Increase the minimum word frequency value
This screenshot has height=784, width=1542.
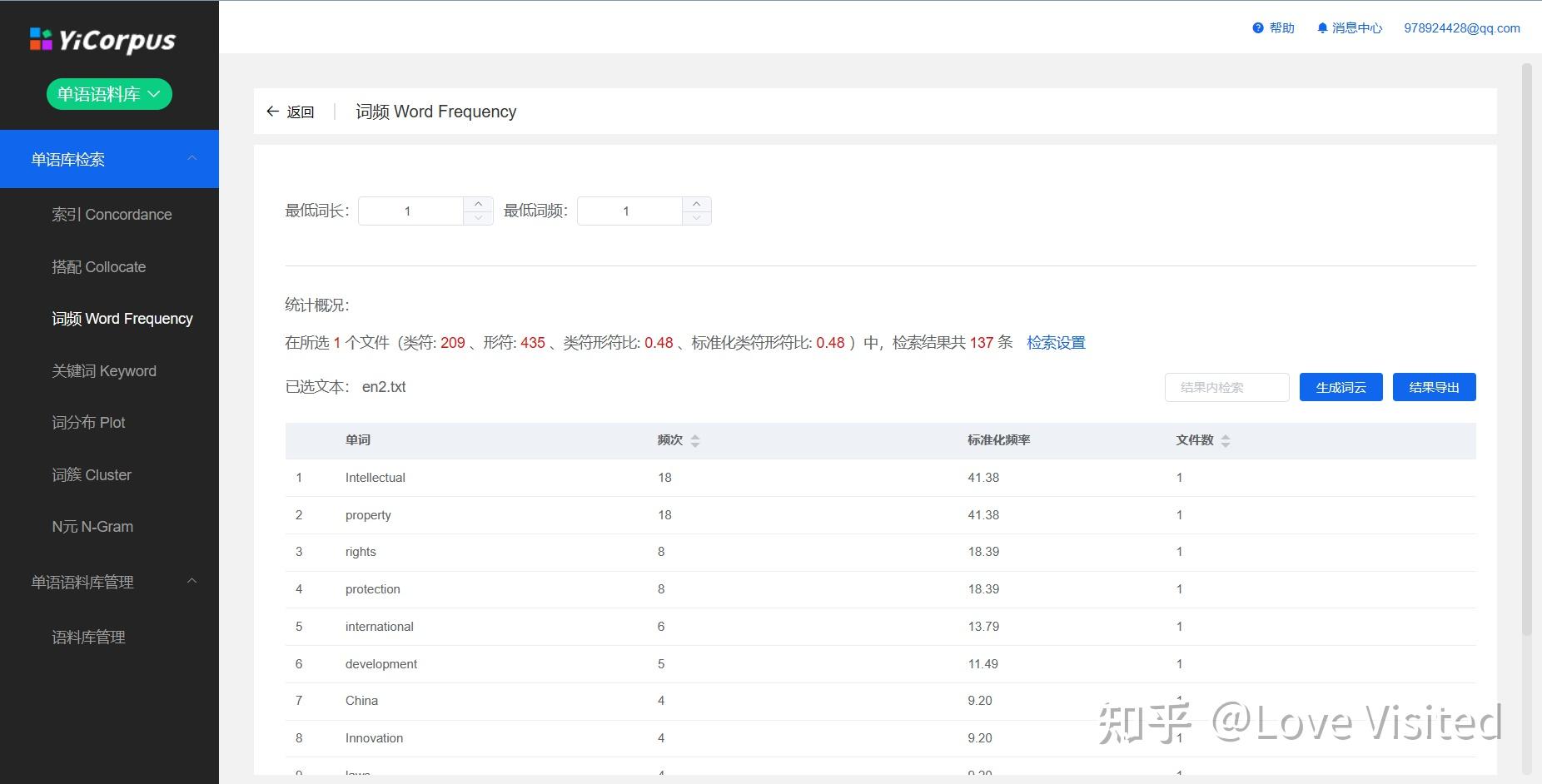[x=697, y=204]
